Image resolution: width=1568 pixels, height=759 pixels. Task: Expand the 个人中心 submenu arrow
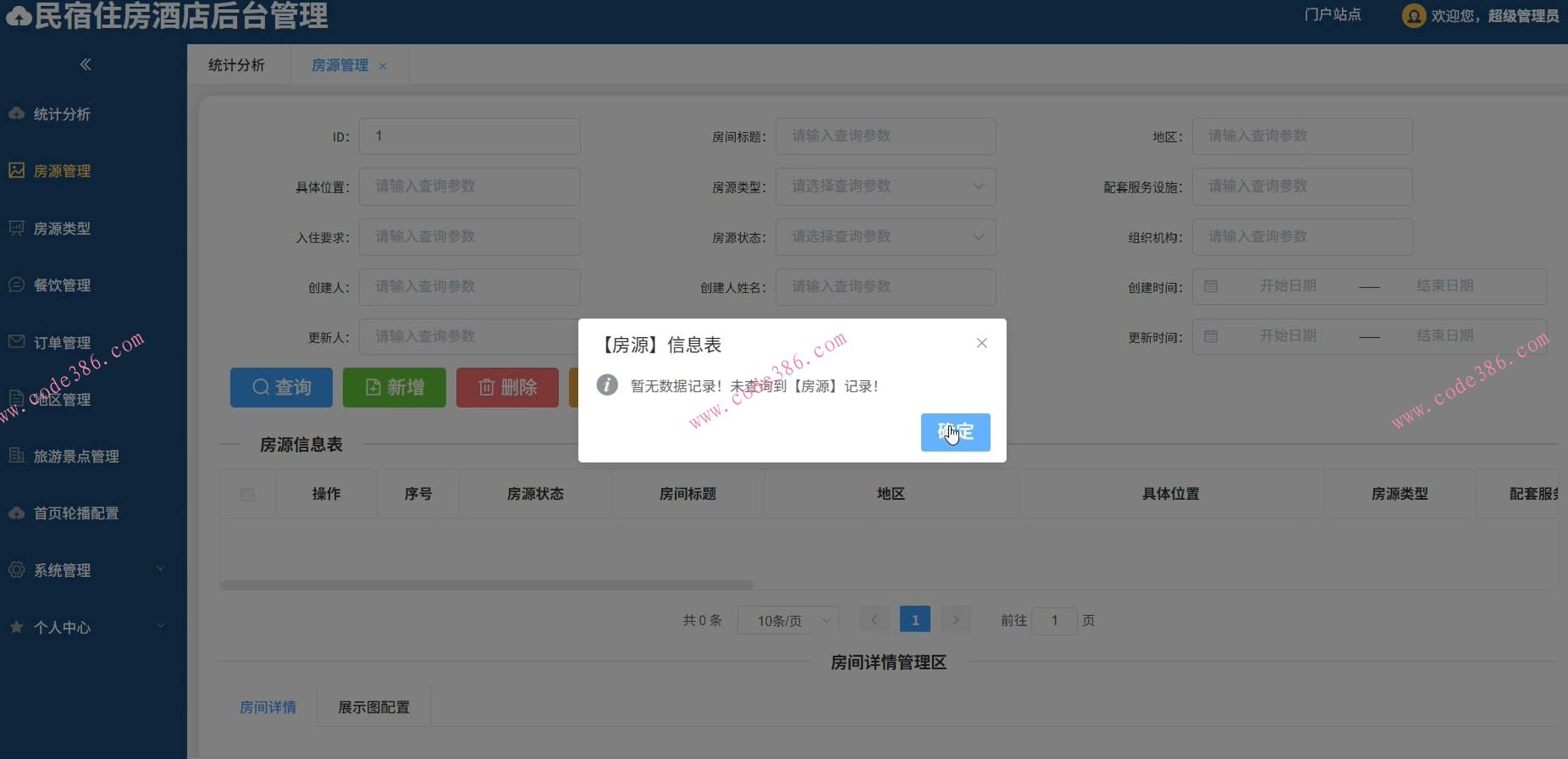[160, 625]
